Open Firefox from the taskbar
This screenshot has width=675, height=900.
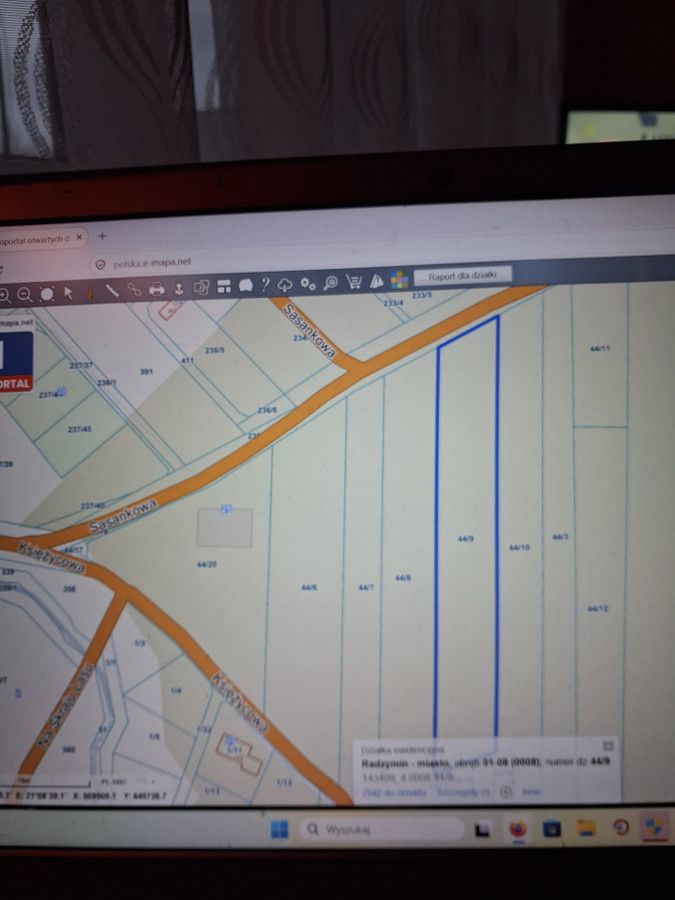pos(518,828)
